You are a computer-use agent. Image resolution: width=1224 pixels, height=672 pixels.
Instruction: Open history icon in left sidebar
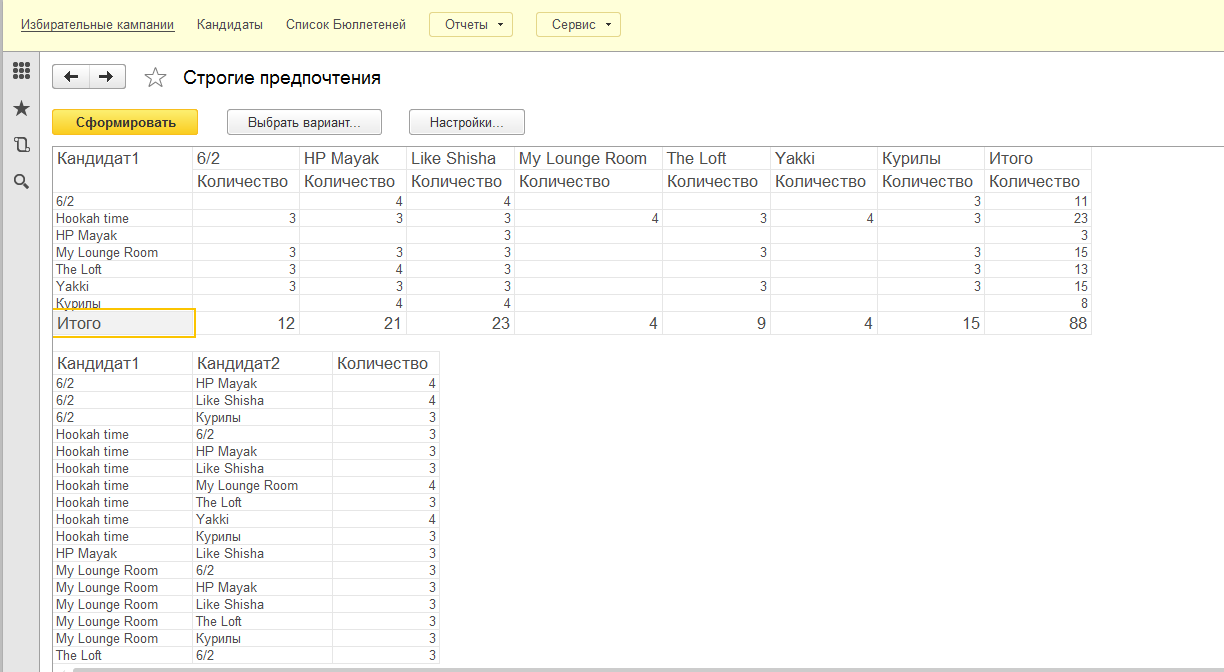pyautogui.click(x=21, y=145)
